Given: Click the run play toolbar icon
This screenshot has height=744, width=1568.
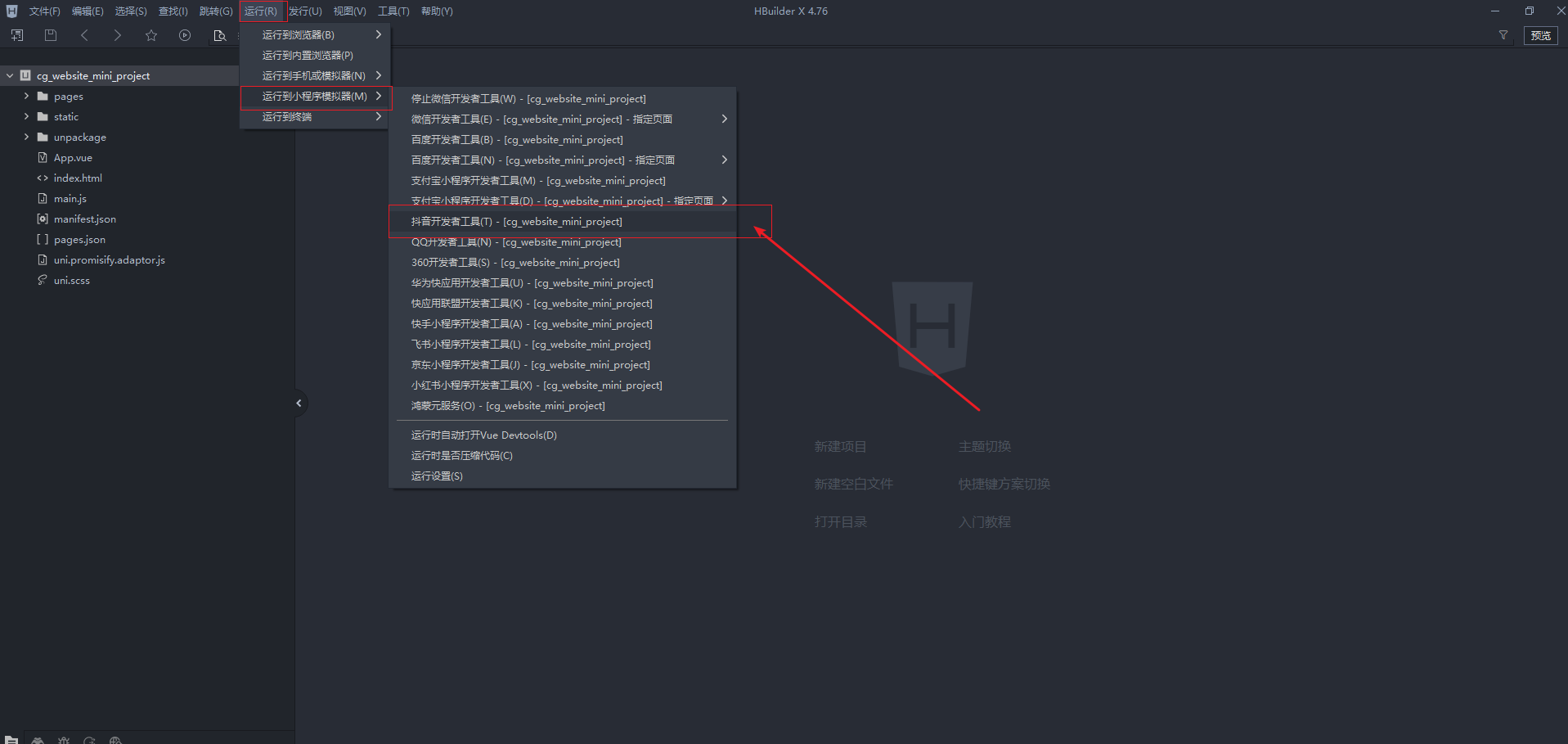Looking at the screenshot, I should coord(185,35).
